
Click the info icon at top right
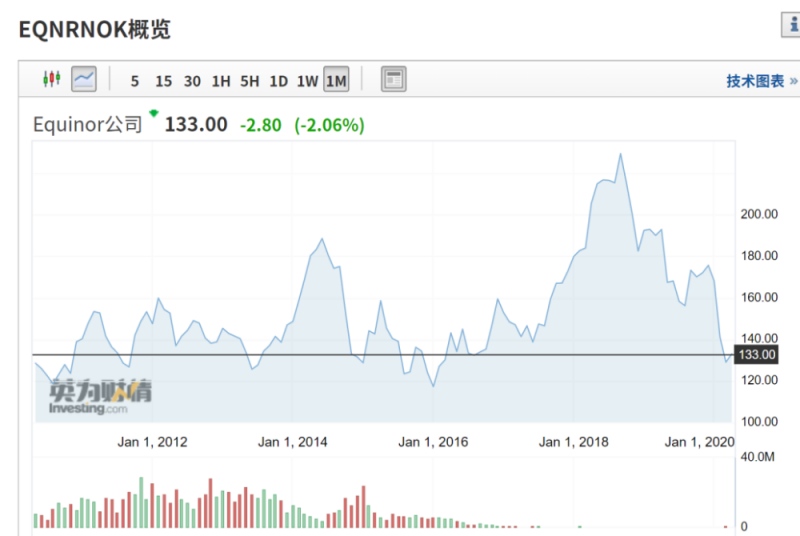coord(791,26)
